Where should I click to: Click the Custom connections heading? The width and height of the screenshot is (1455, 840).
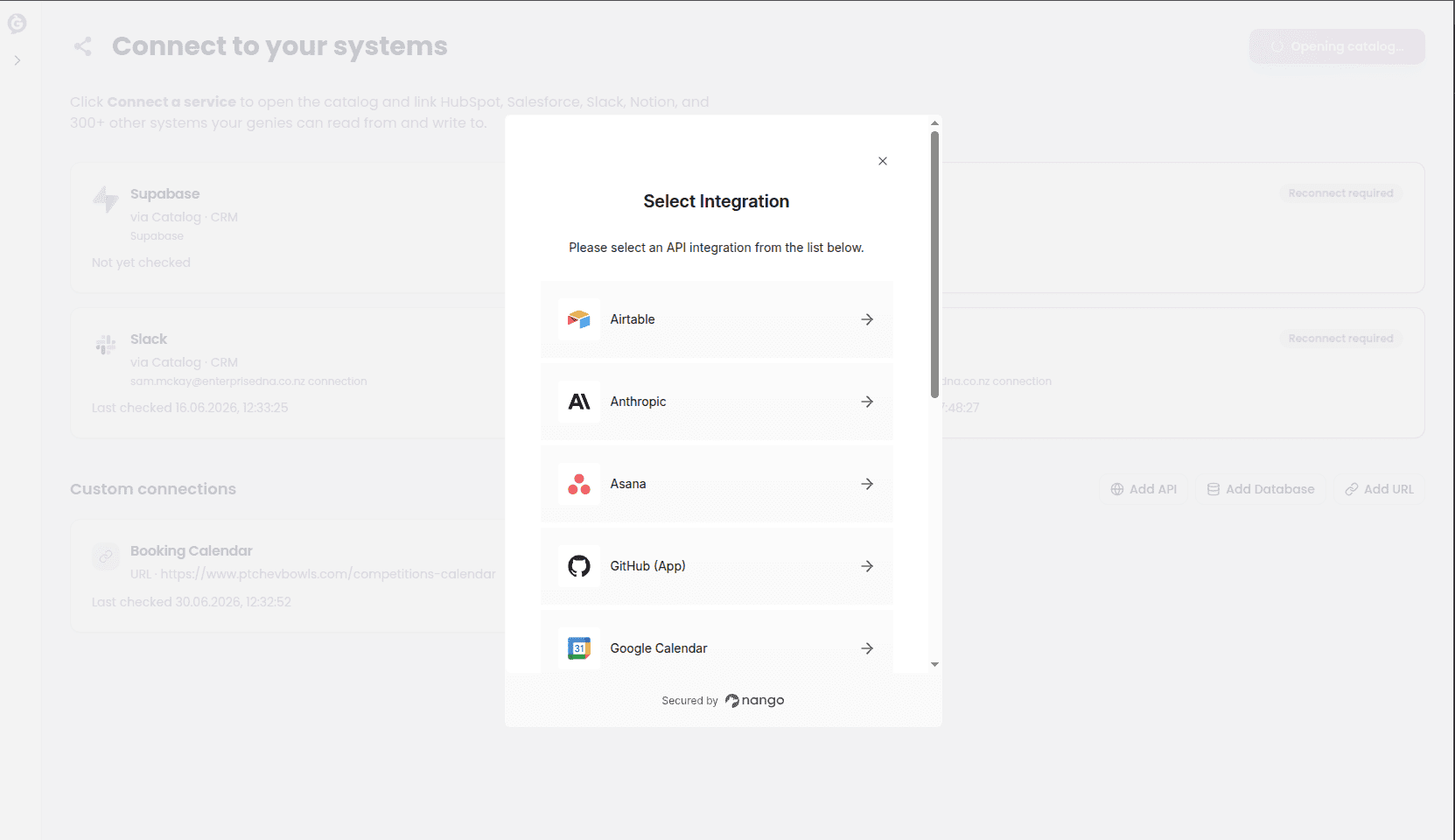tap(153, 489)
